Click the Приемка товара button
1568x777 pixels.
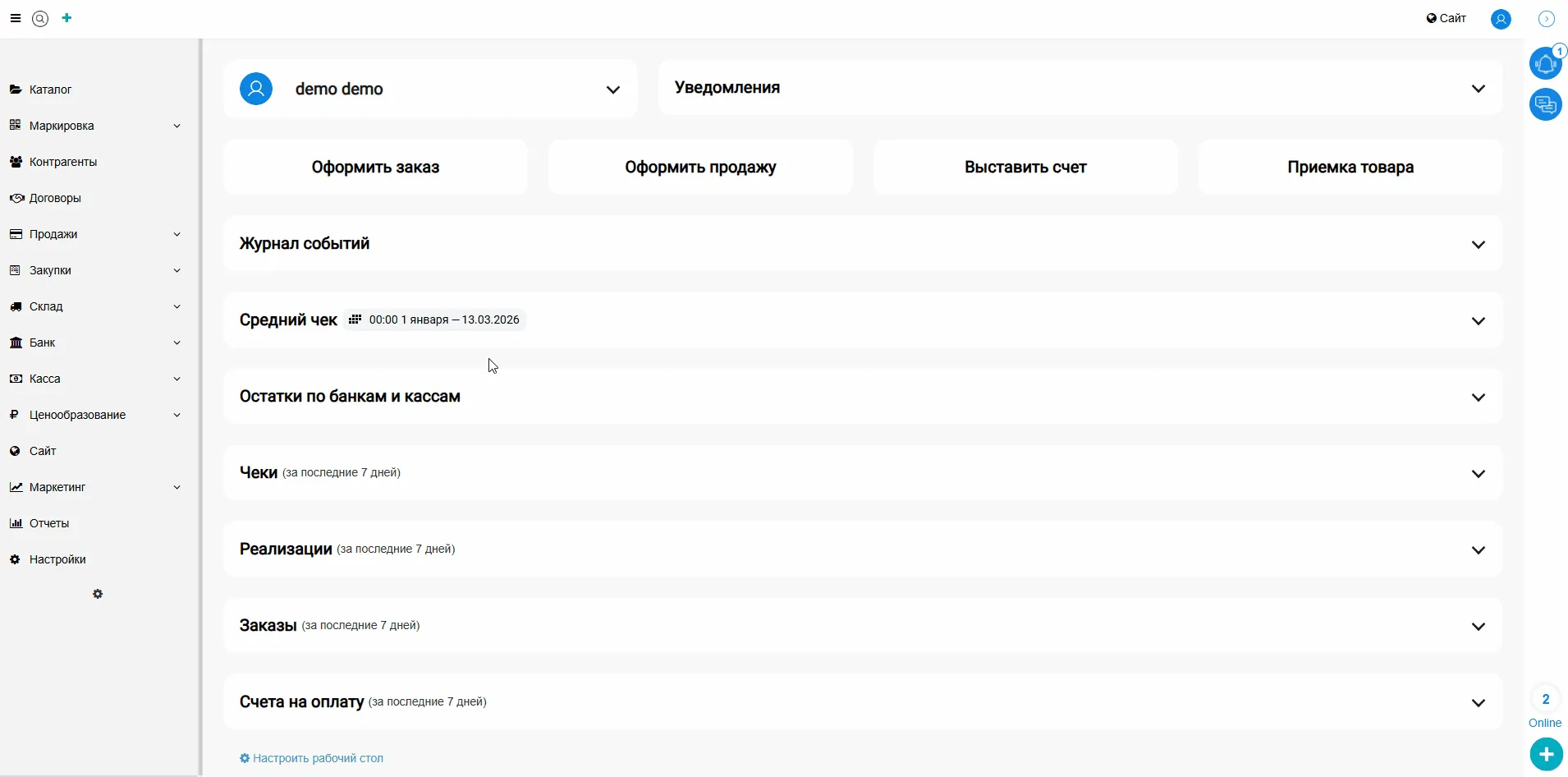tap(1350, 167)
